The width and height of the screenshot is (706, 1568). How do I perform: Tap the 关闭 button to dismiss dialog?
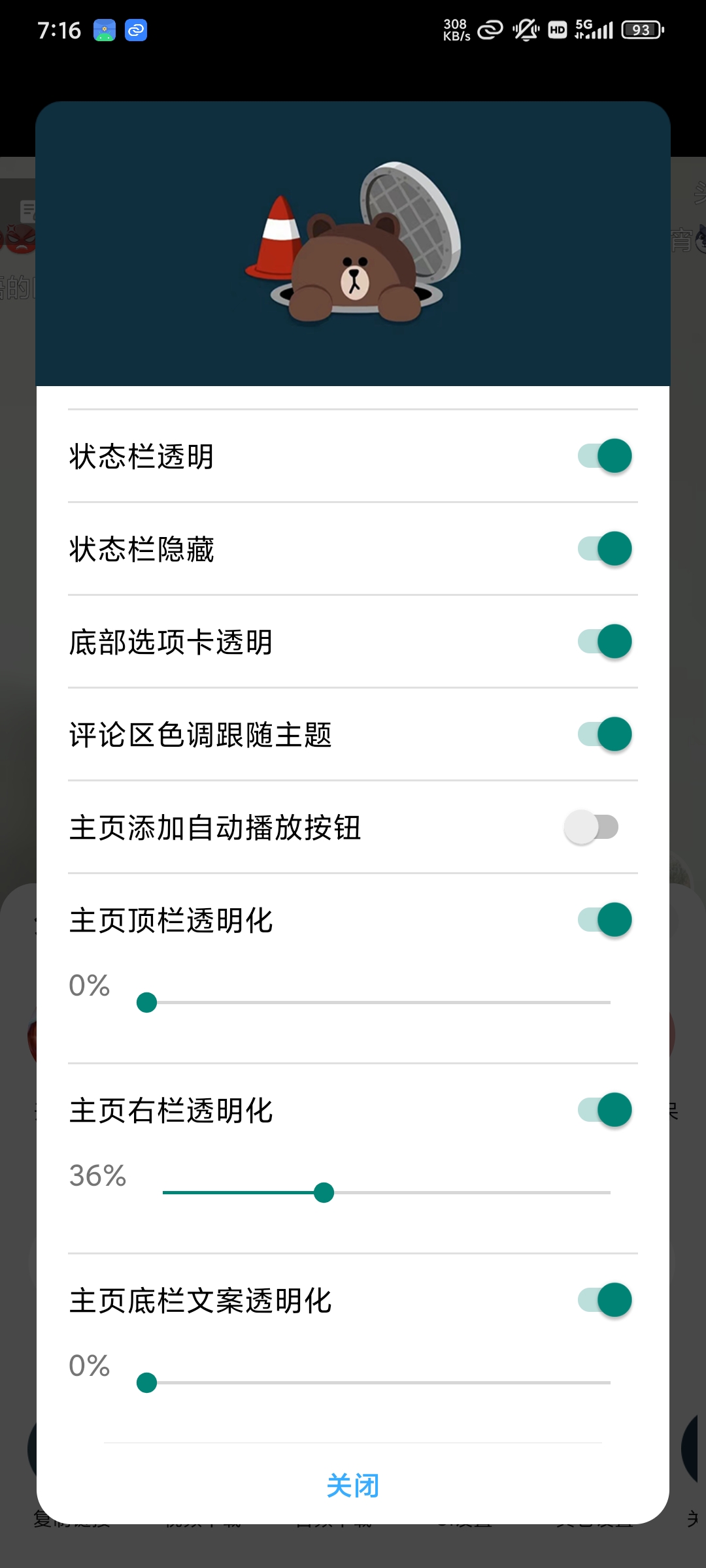pyautogui.click(x=353, y=1486)
